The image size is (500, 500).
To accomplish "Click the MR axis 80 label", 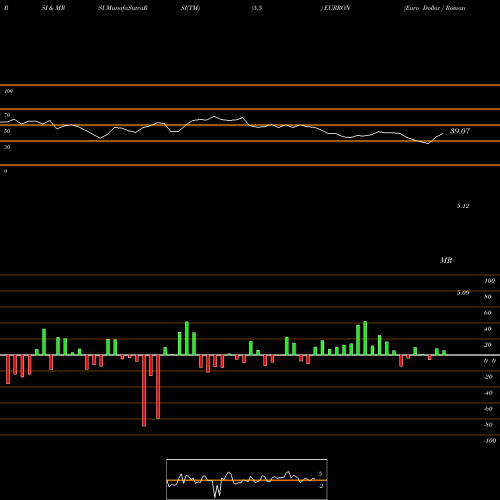I will (x=488, y=297).
